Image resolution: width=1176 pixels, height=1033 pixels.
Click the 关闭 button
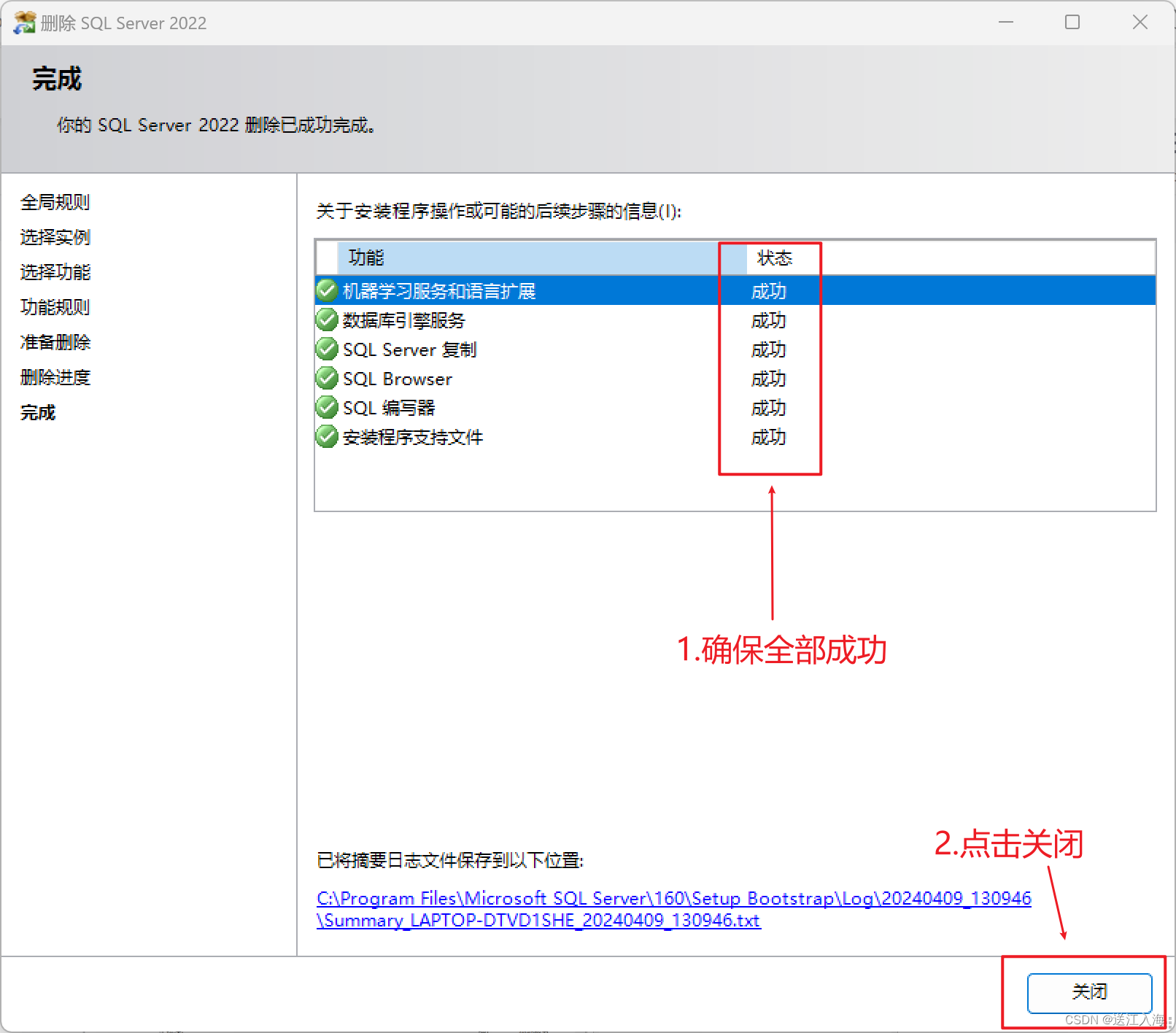[1089, 992]
